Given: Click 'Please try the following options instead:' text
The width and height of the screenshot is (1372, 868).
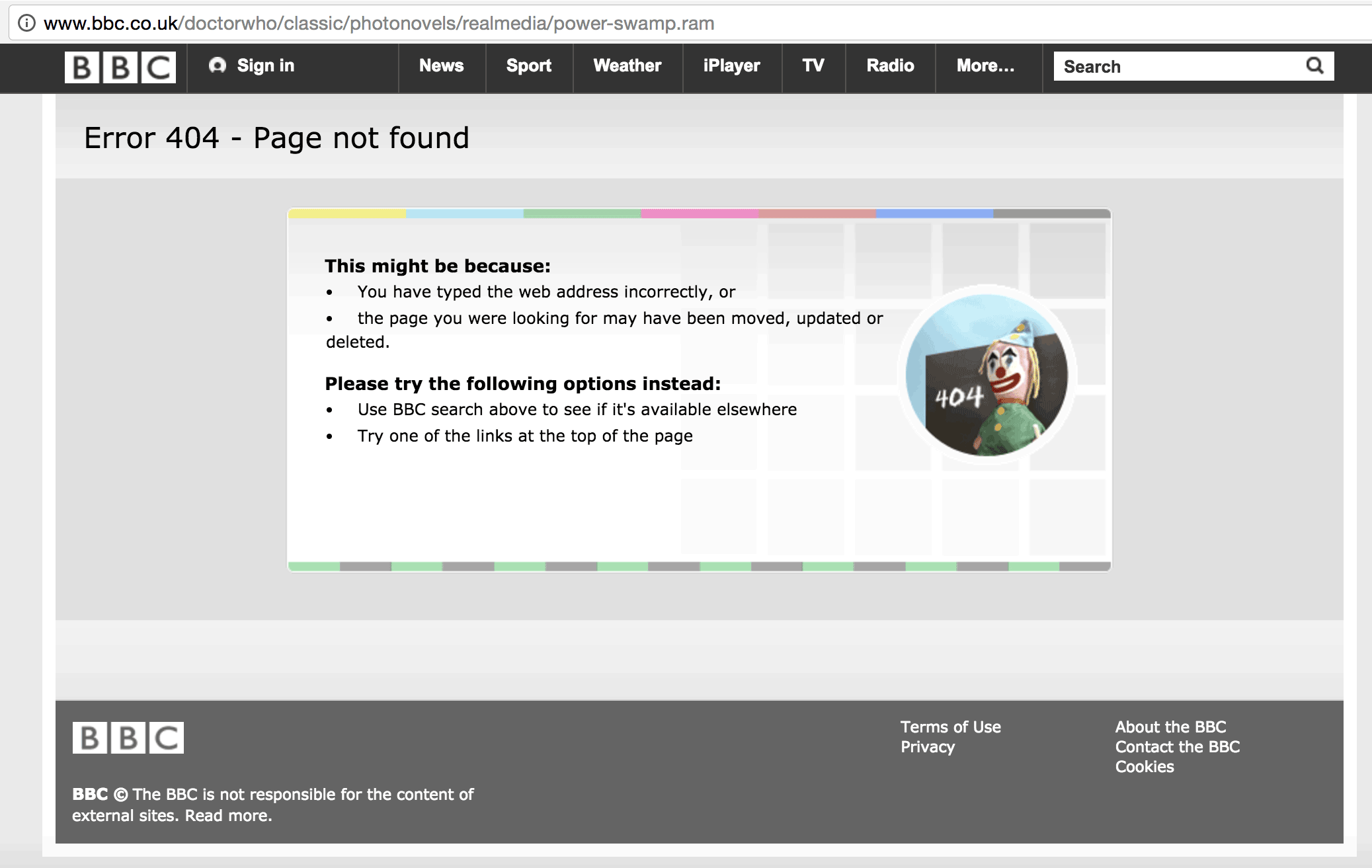Looking at the screenshot, I should pyautogui.click(x=523, y=383).
